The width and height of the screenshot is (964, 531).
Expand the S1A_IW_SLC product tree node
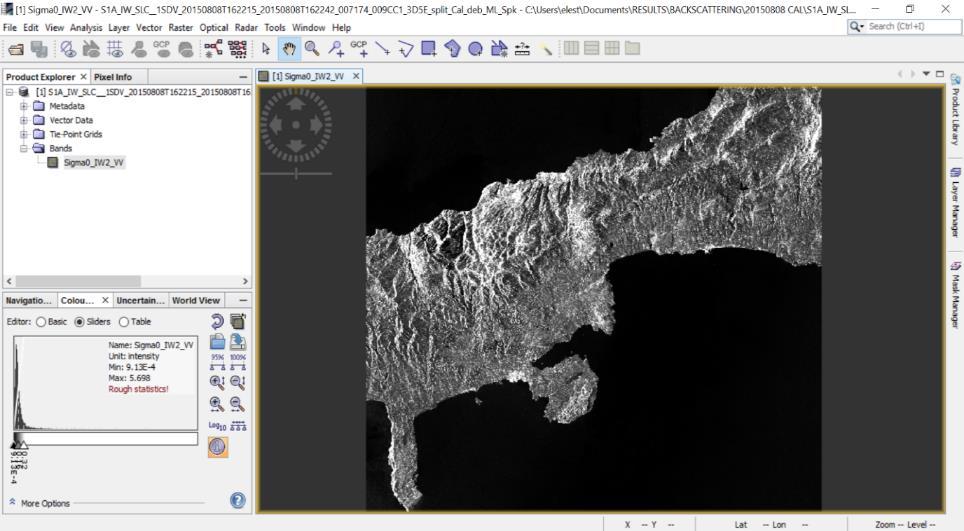(10, 92)
